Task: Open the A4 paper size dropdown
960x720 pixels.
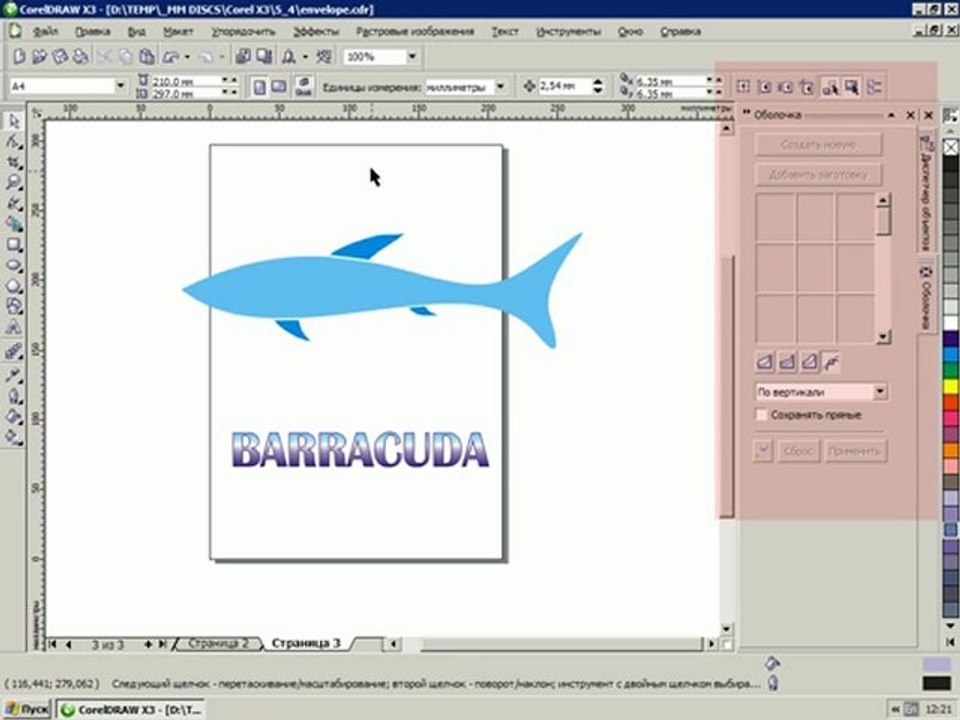Action: click(121, 86)
